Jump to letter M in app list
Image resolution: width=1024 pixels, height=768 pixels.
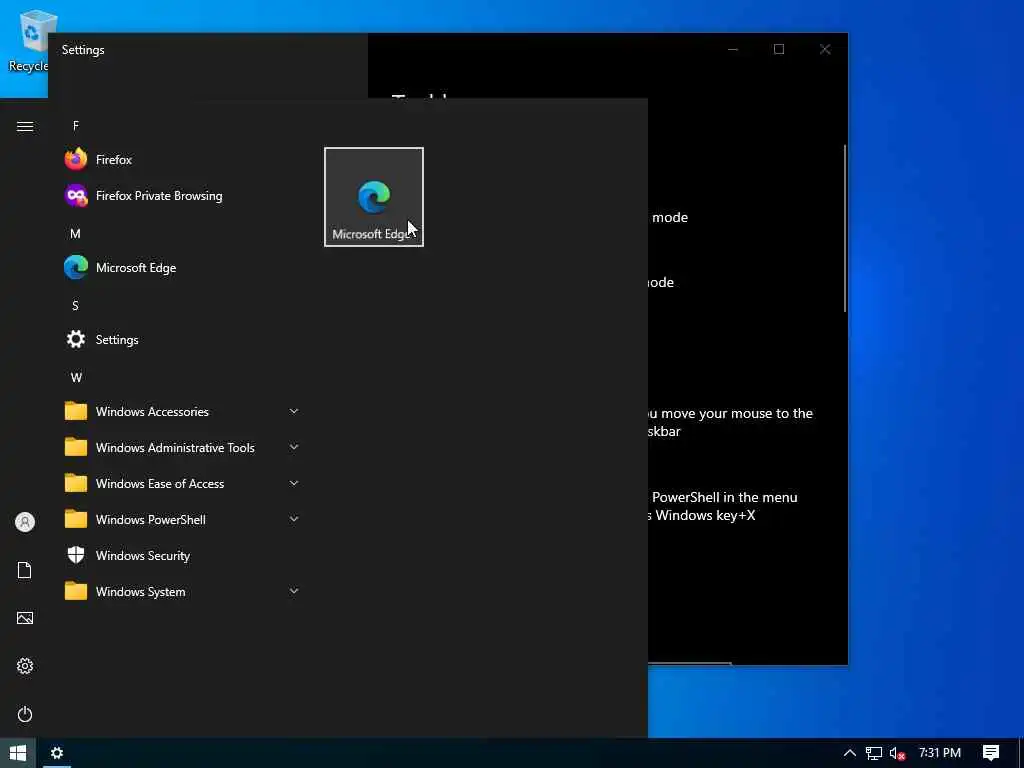pos(76,234)
